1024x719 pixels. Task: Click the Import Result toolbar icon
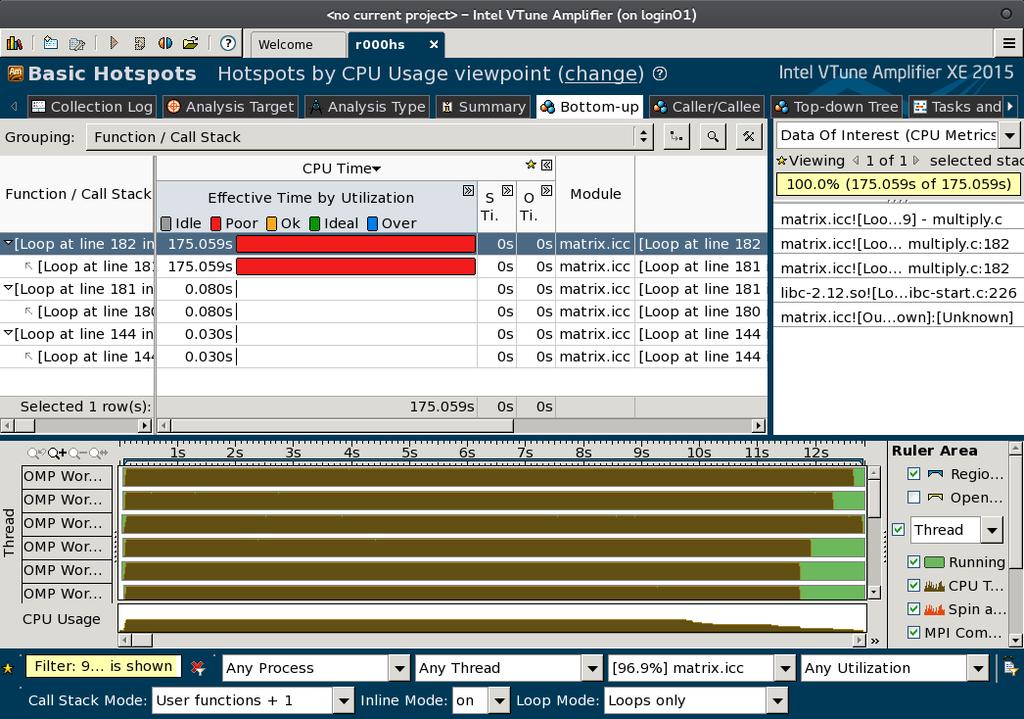pyautogui.click(x=139, y=44)
